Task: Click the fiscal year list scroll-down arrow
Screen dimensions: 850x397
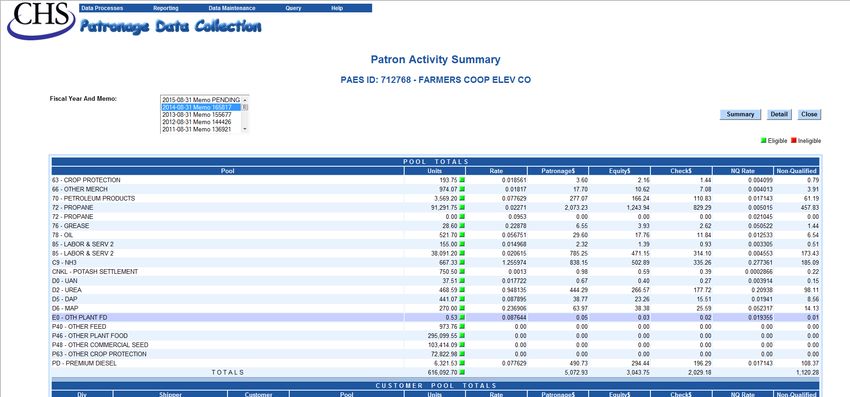Action: (245, 129)
